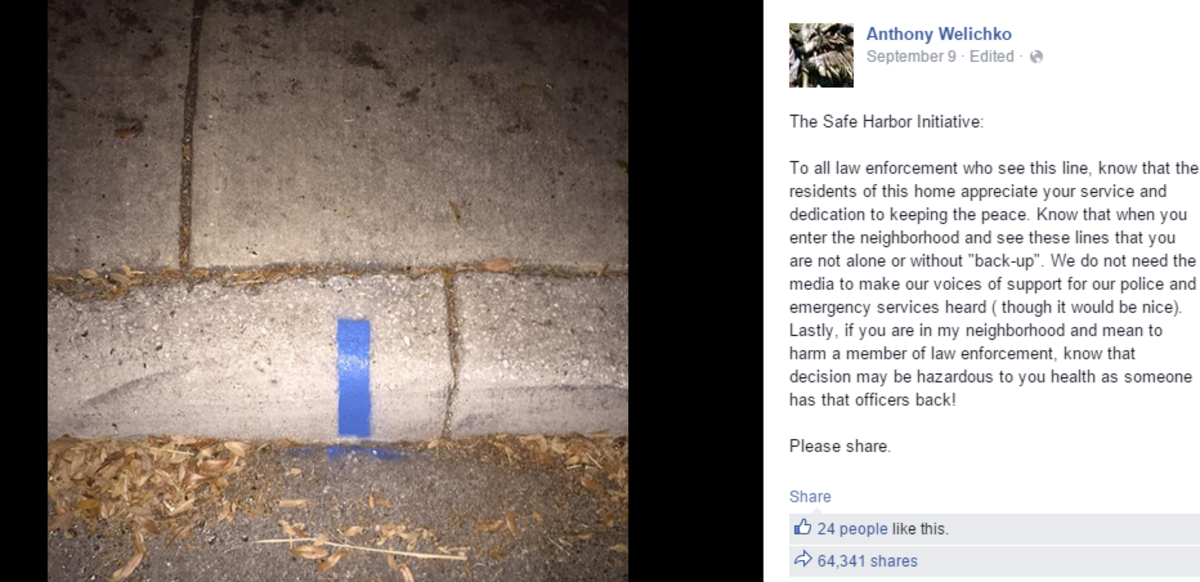
Task: Click the black margin left of photo
Action: [24, 291]
